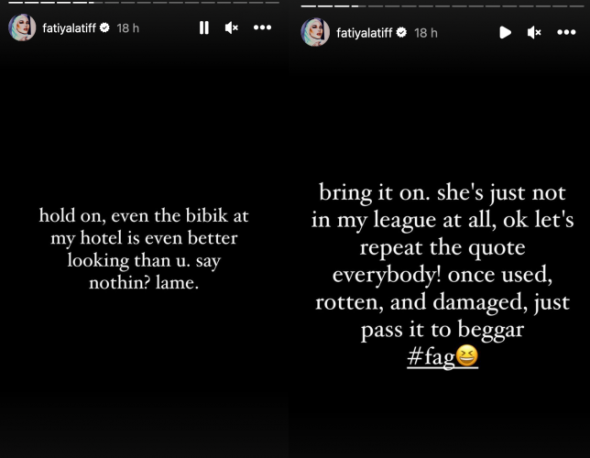
Task: Pause the left story playback
Action: pos(204,27)
